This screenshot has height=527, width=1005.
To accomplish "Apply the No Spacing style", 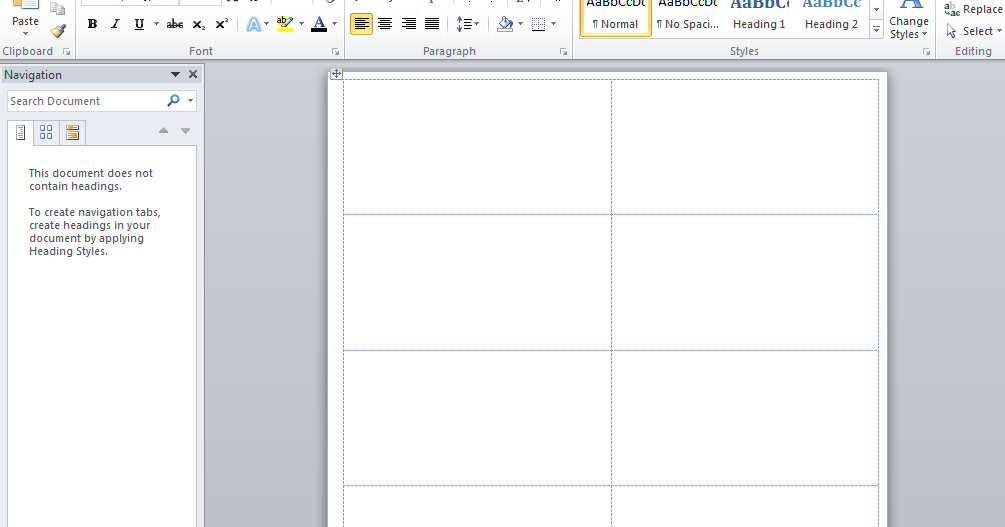I will click(x=688, y=17).
